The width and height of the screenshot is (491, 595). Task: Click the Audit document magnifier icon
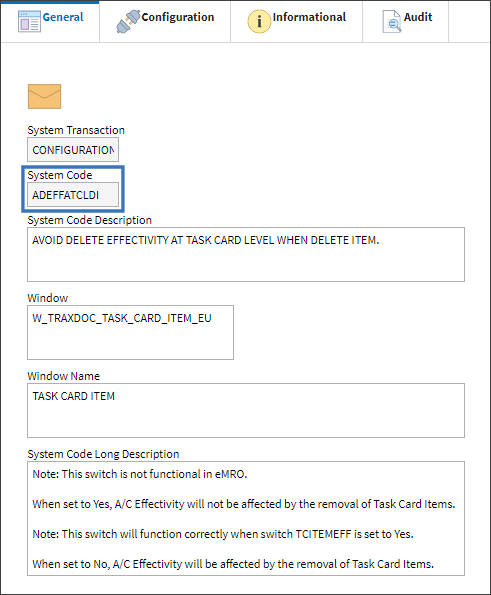(392, 21)
